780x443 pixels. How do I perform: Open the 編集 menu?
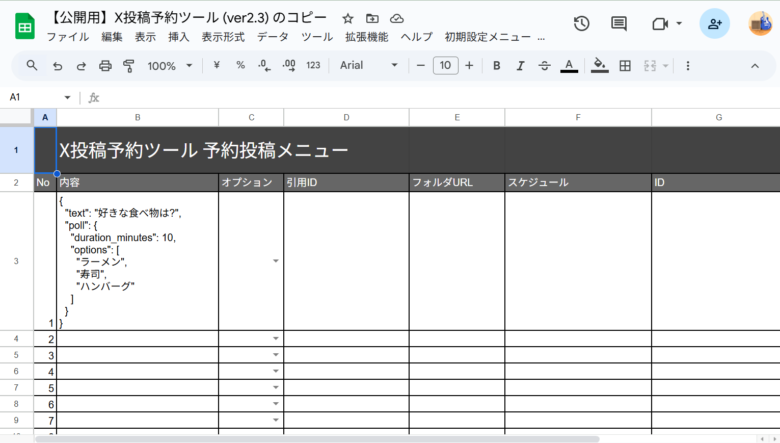pos(112,37)
